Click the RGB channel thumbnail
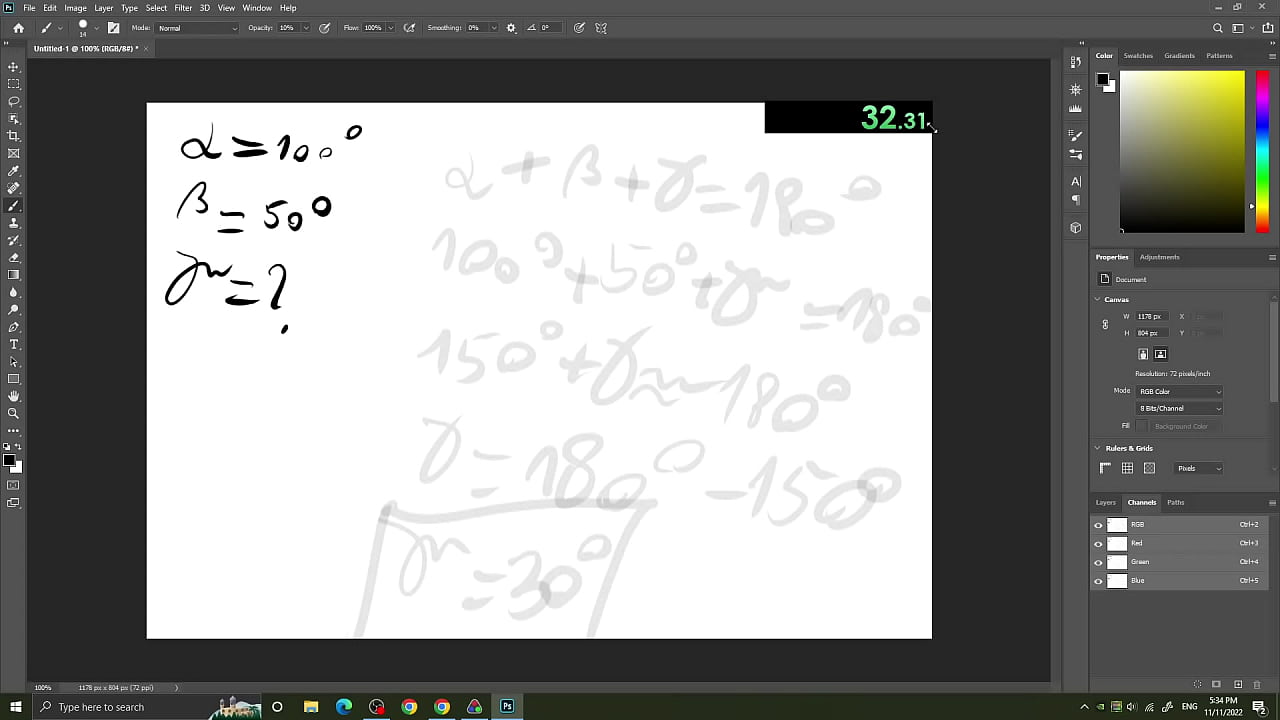 (x=1117, y=523)
